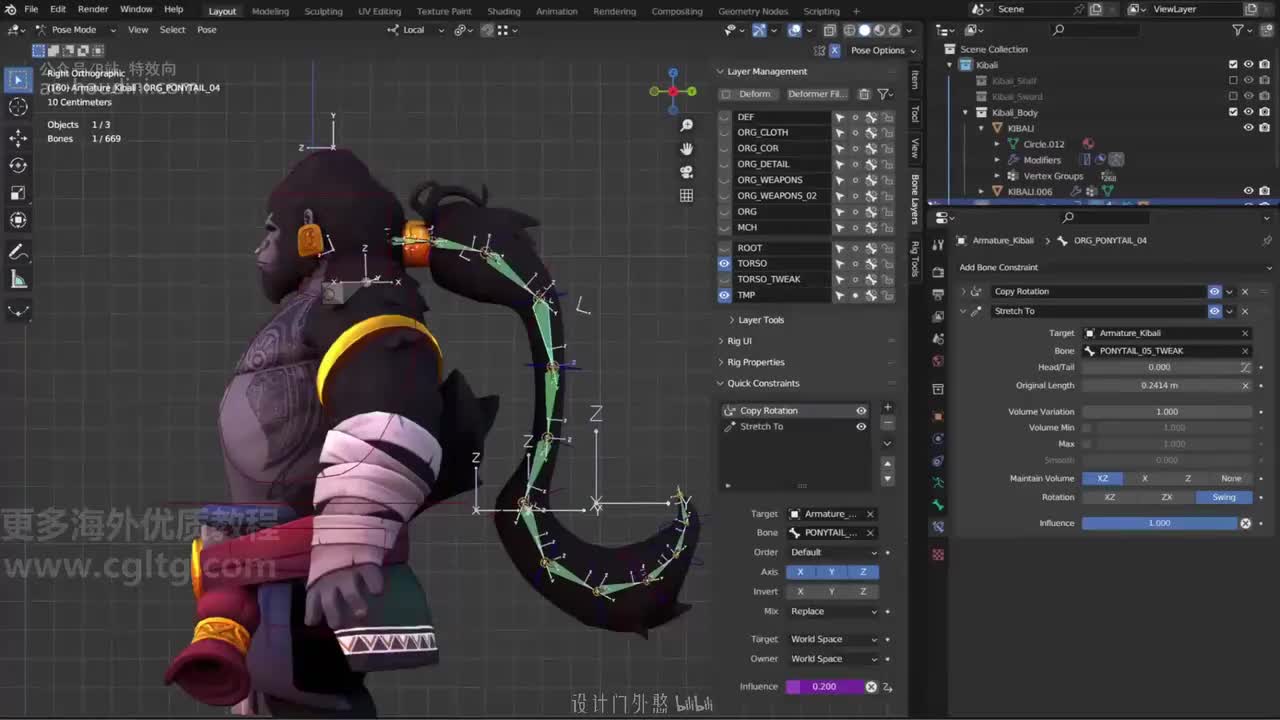Open the Pose menu in viewport header
This screenshot has width=1280, height=720.
click(207, 30)
